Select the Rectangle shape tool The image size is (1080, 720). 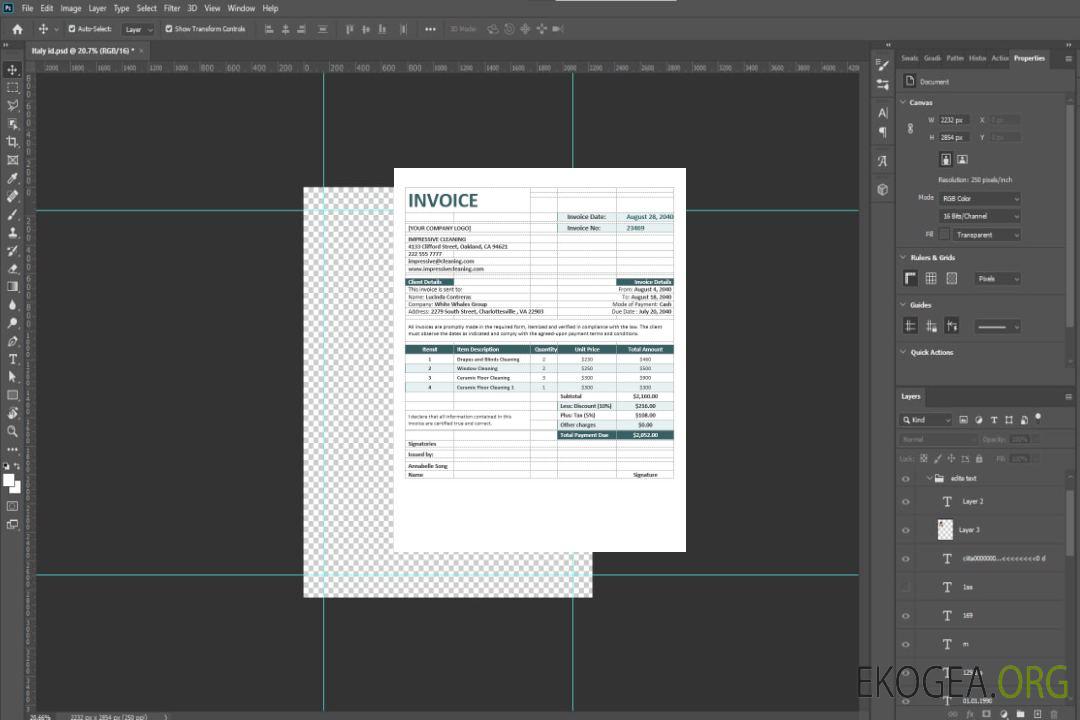coord(12,395)
